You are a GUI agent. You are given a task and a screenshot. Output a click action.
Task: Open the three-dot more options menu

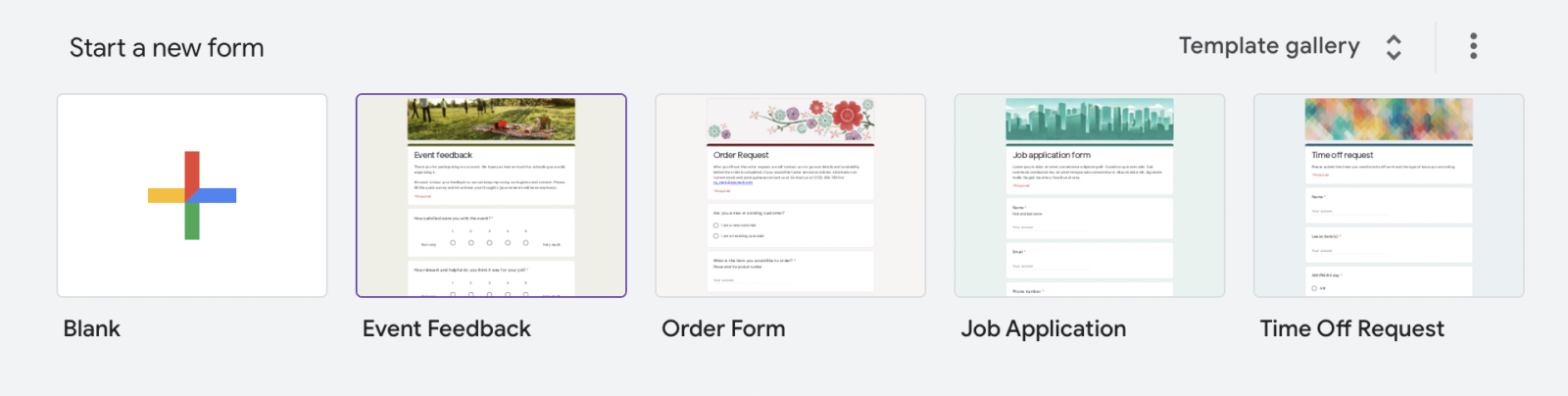(x=1473, y=46)
